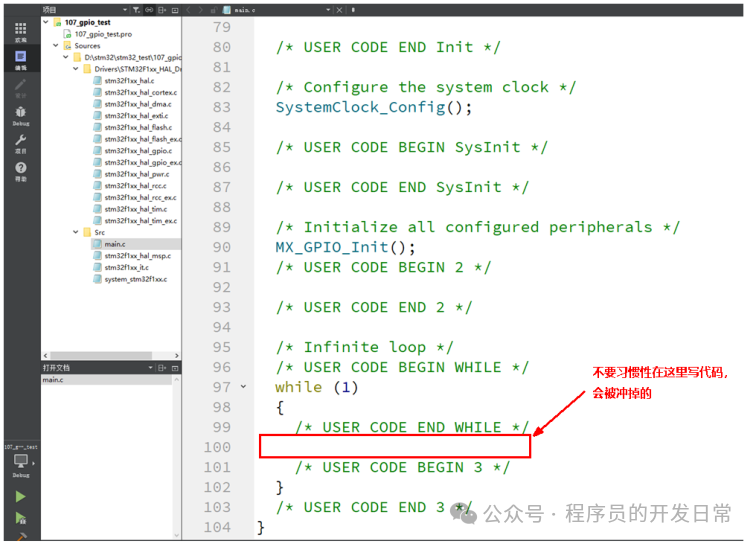Click the project tree horizontal scrollbar thumb
Image resolution: width=756 pixels, height=544 pixels.
coord(101,355)
